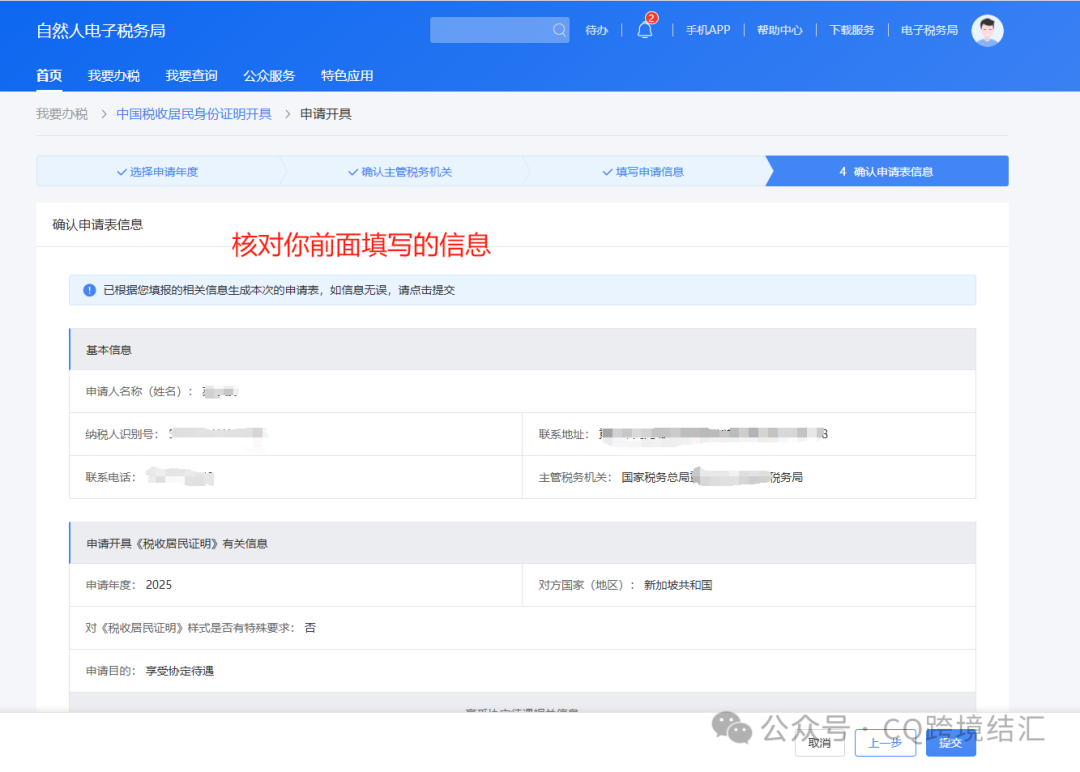
Task: Click the blue info icon in the banner
Action: (x=89, y=289)
